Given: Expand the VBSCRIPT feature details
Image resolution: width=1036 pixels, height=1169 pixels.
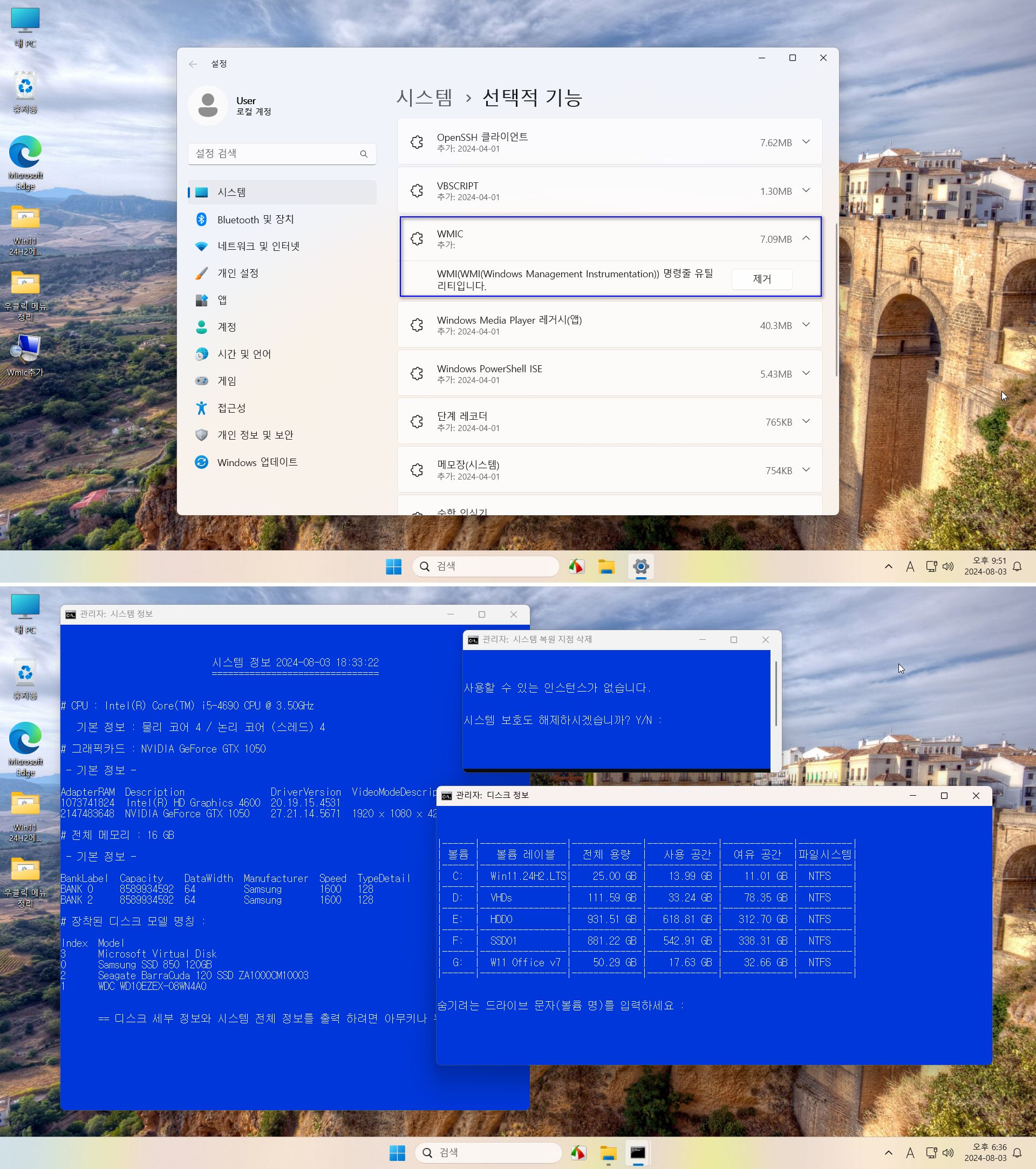Looking at the screenshot, I should pyautogui.click(x=806, y=190).
